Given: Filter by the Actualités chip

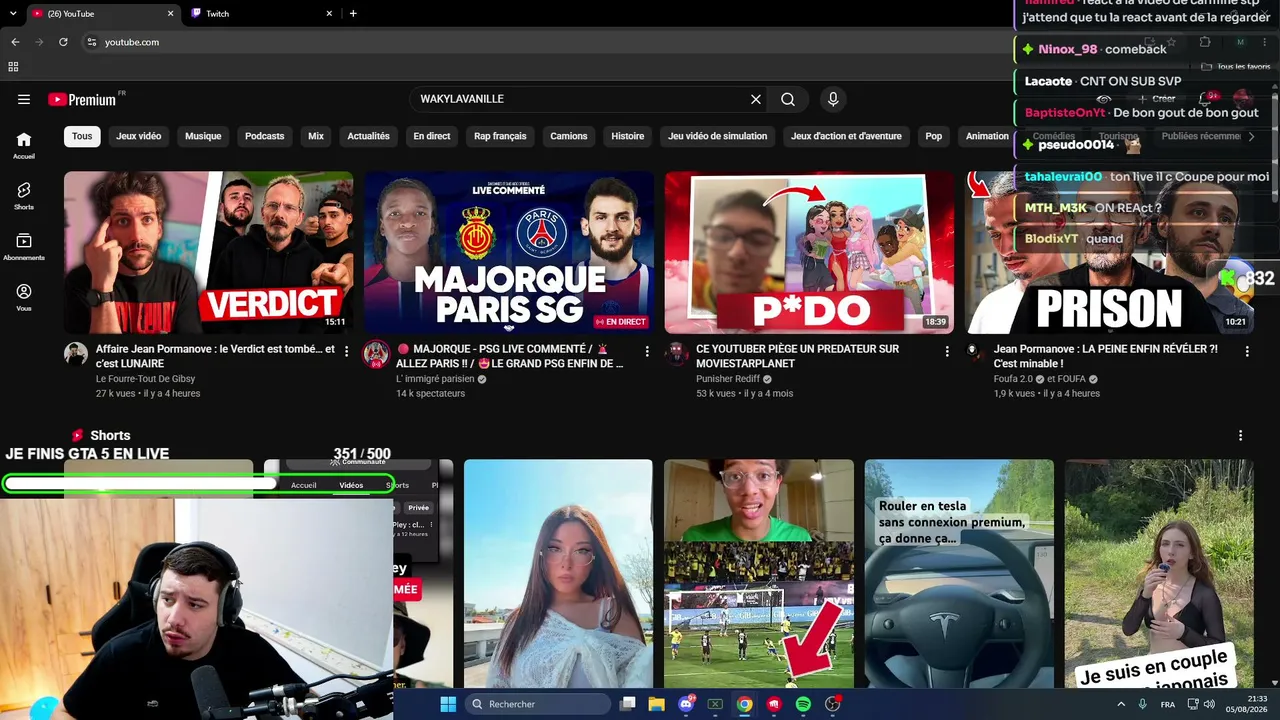Looking at the screenshot, I should (x=368, y=136).
